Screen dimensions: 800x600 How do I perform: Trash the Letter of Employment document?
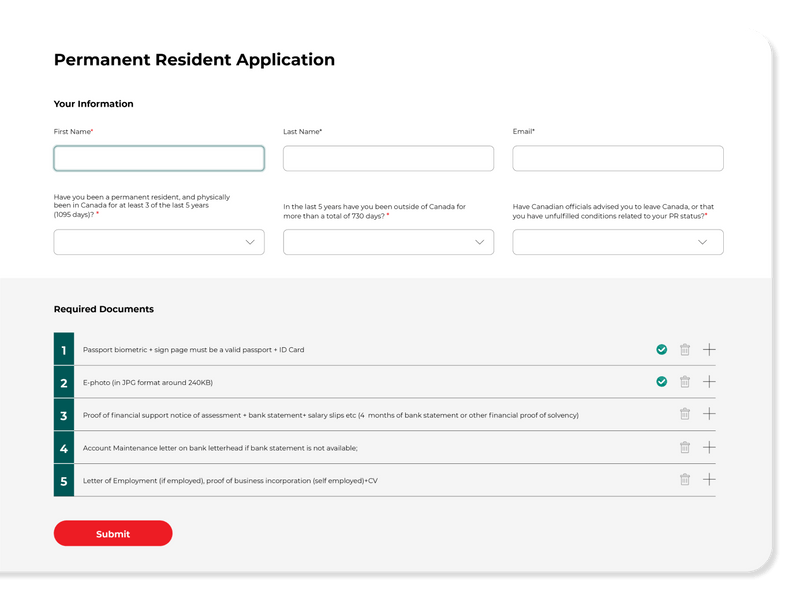(685, 480)
